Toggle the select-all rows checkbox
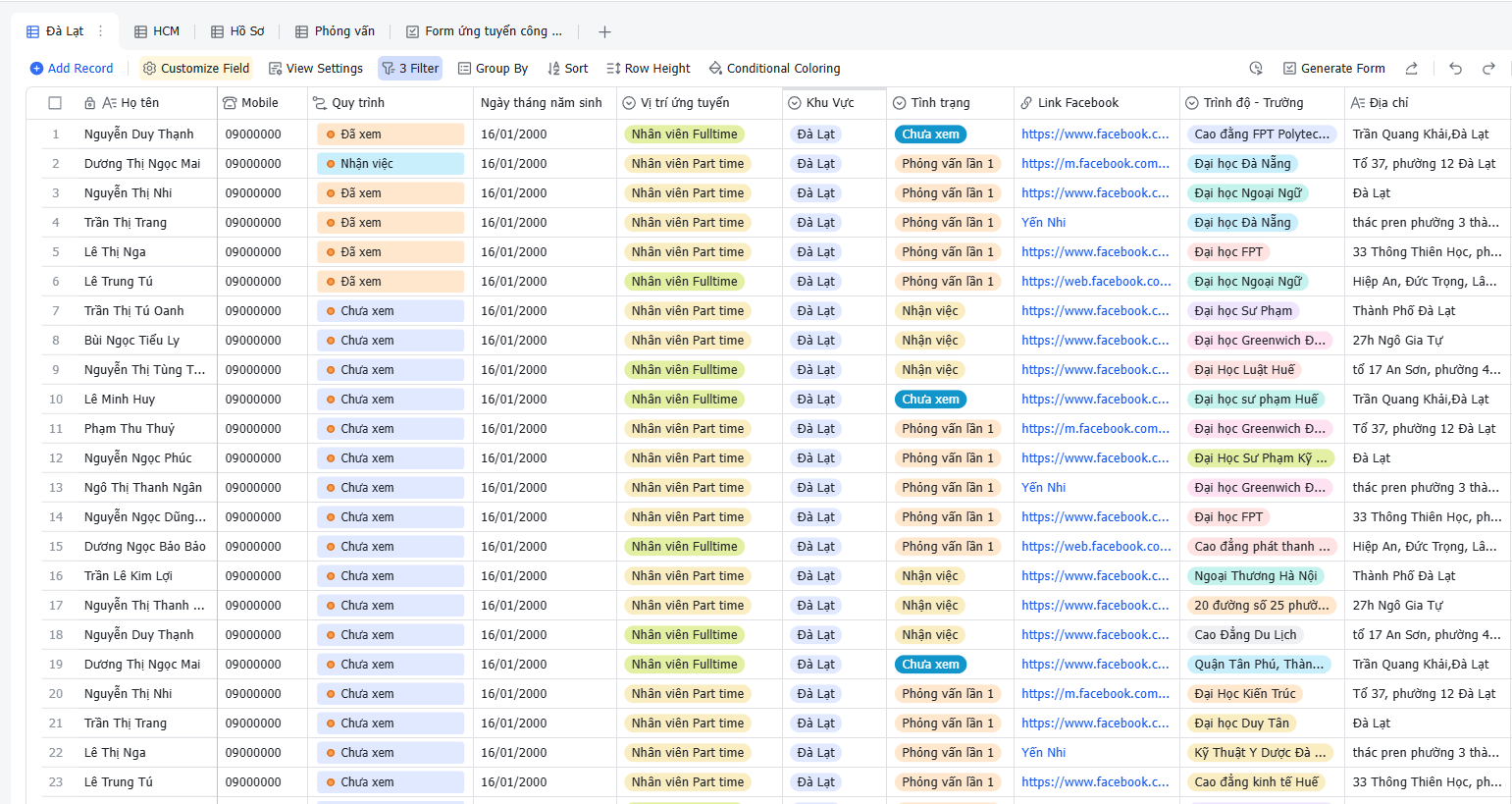 tap(55, 103)
